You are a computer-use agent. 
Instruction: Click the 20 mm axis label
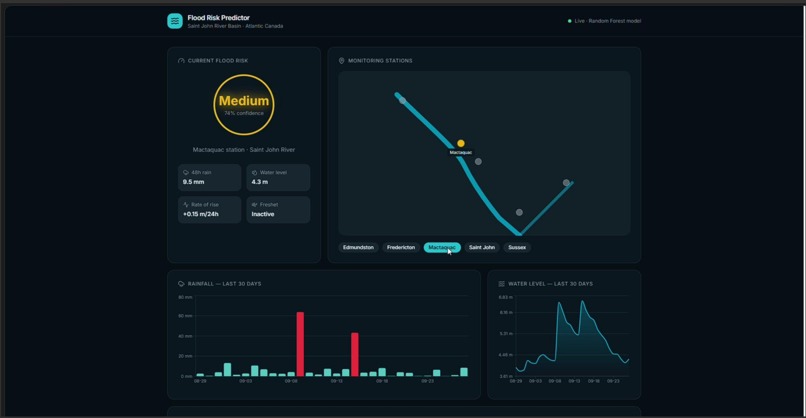(x=186, y=356)
